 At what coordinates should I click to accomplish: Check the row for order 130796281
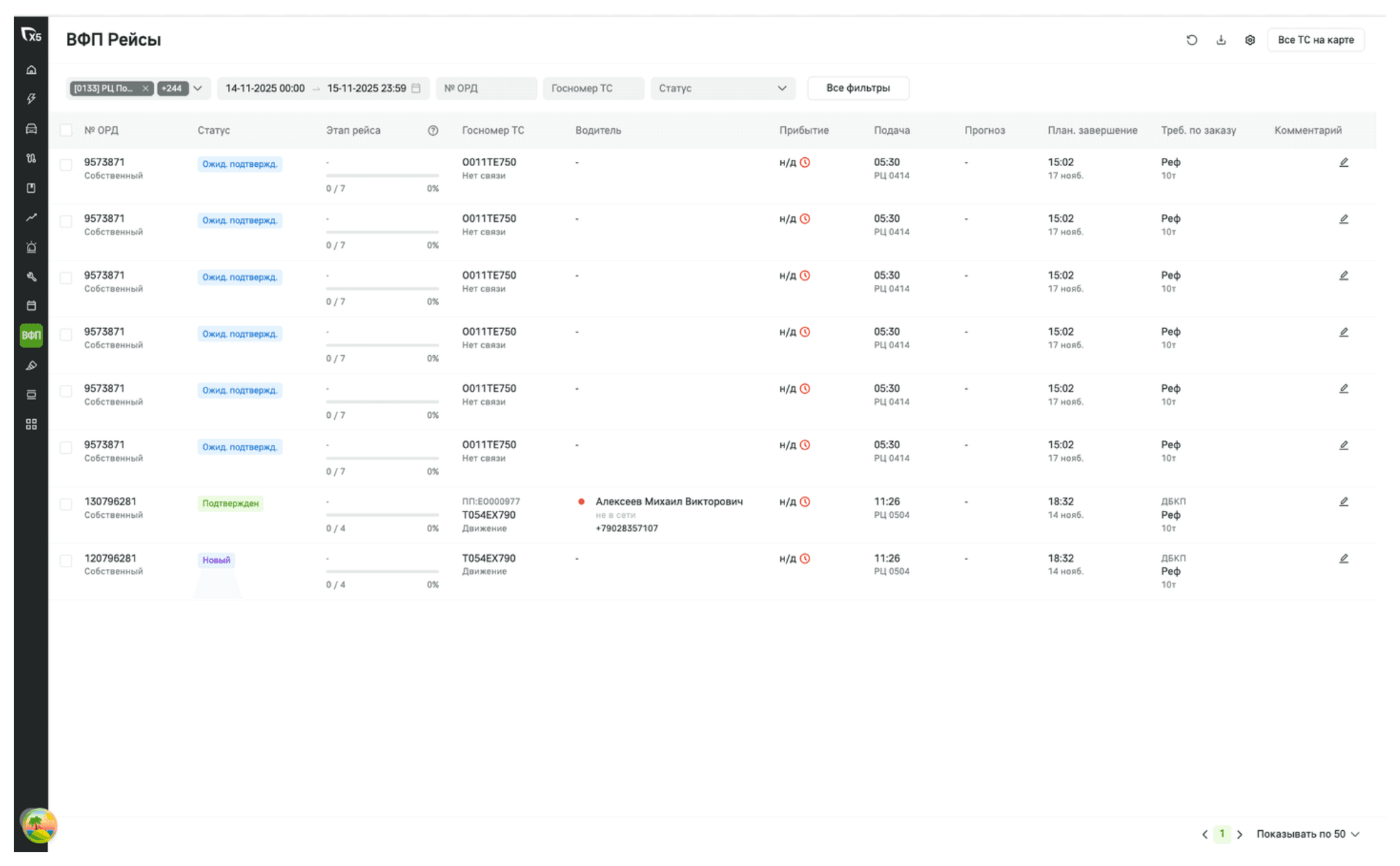(x=66, y=504)
